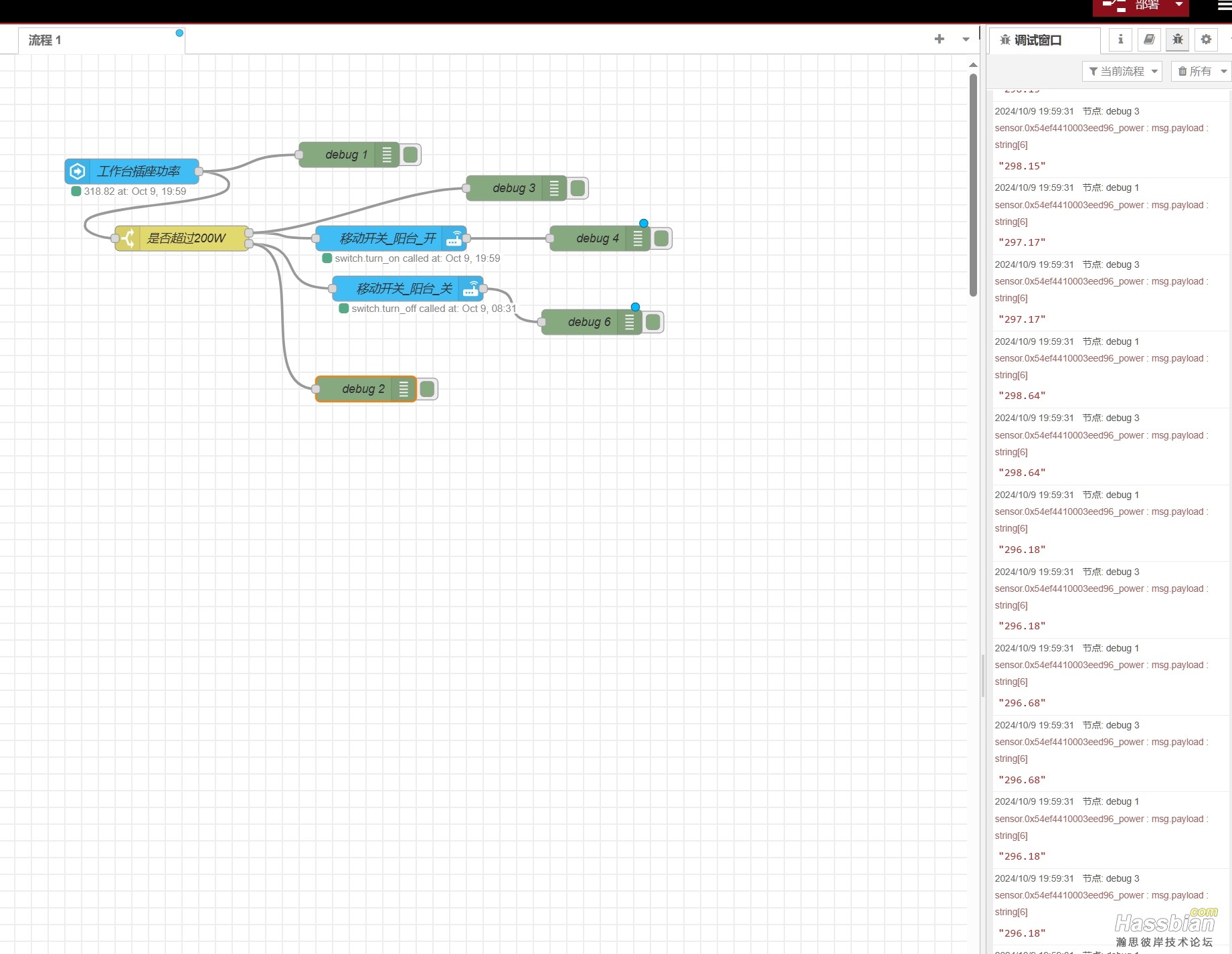Click the debug 4 node list icon
1232x954 pixels.
click(638, 238)
